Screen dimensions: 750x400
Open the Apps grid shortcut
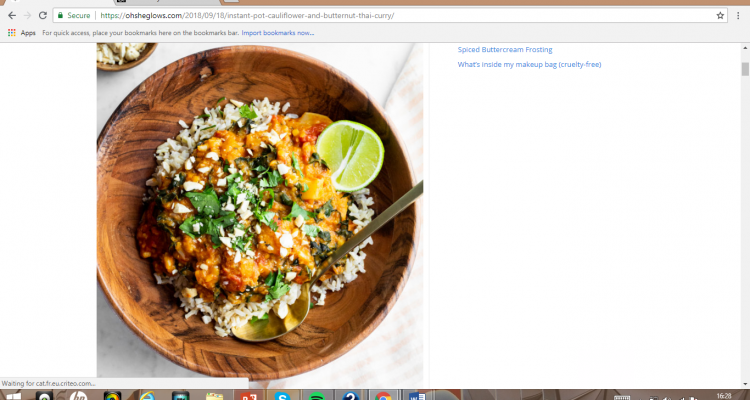coord(22,33)
